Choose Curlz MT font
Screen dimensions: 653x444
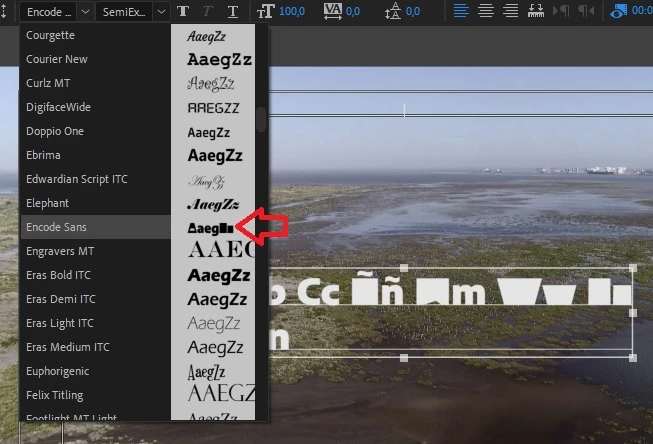coord(95,83)
